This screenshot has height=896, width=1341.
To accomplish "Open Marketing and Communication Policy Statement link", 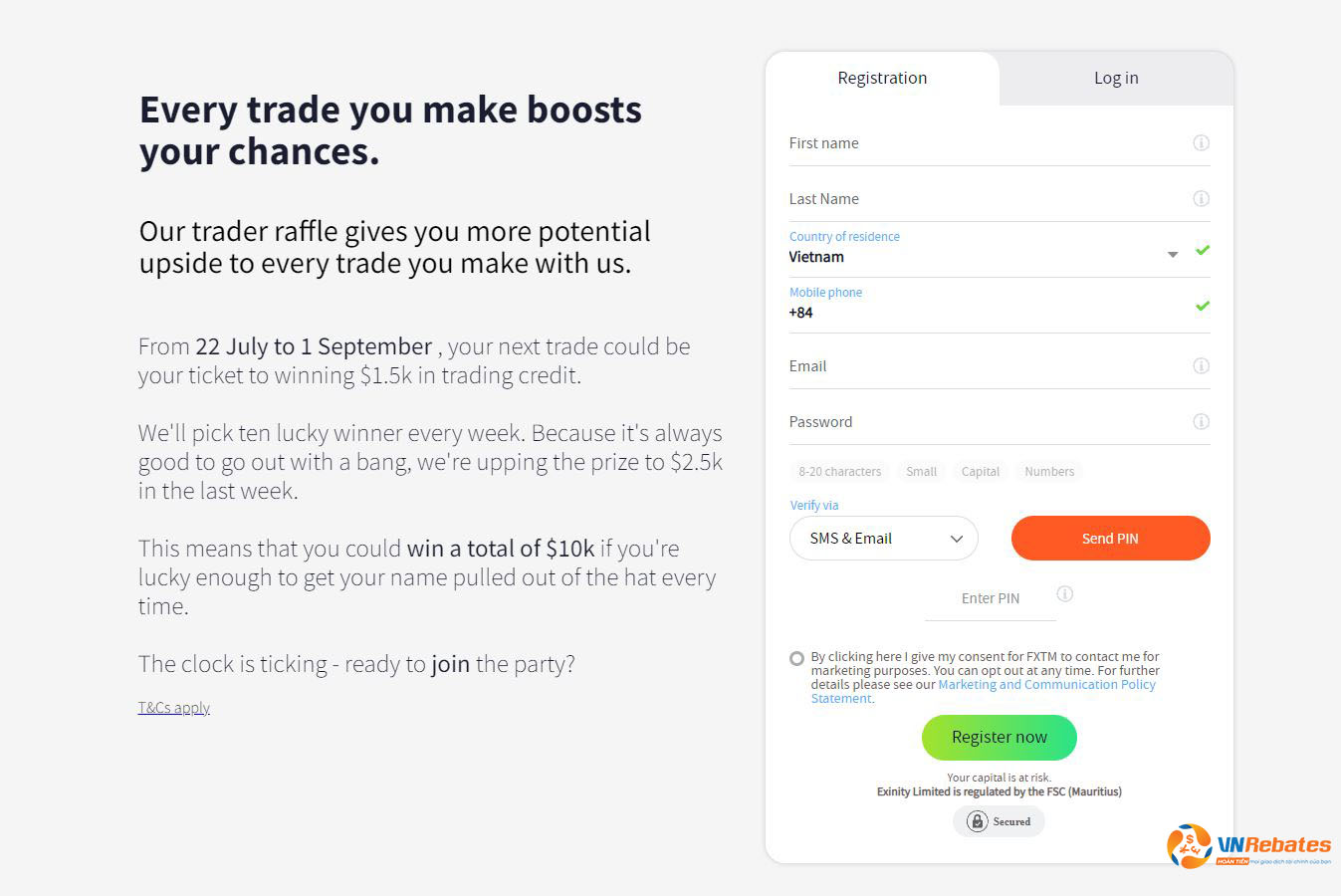I will (984, 691).
